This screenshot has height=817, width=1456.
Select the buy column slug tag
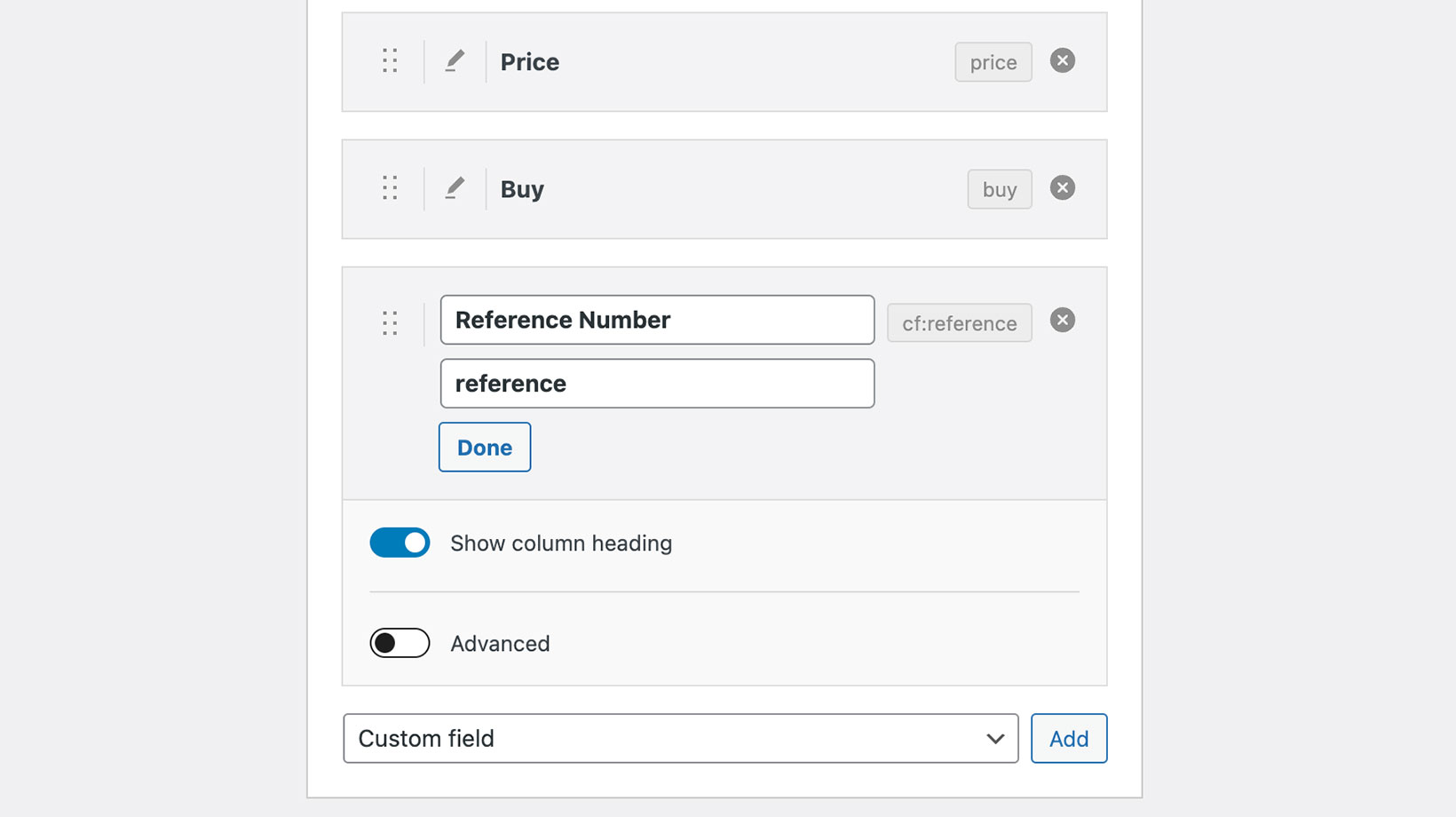click(999, 188)
